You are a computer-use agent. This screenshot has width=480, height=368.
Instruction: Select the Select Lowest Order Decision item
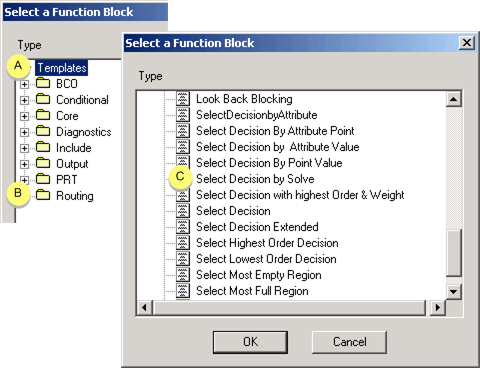(266, 259)
